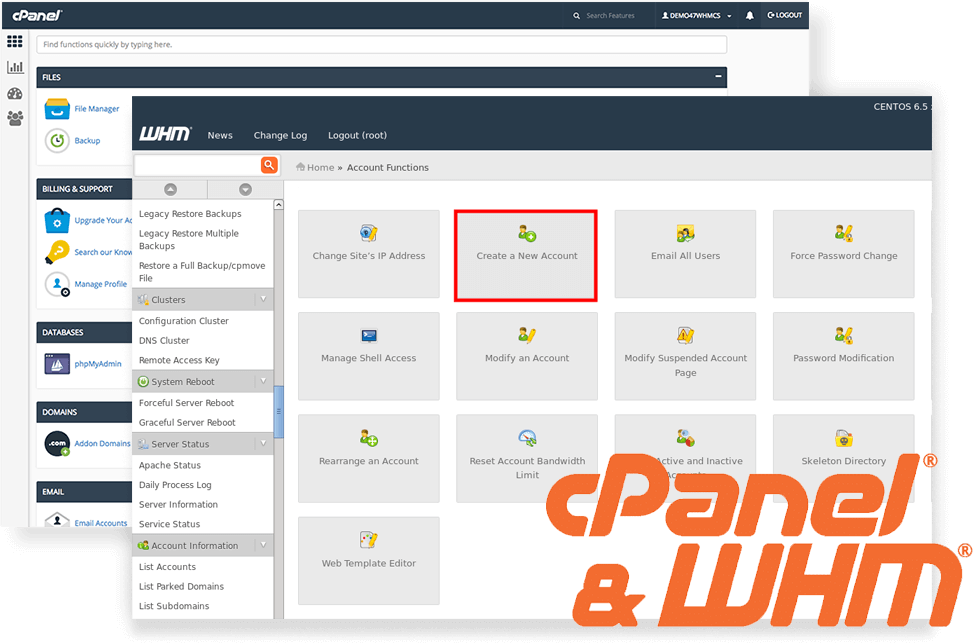Image resolution: width=980 pixels, height=643 pixels.
Task: Open List Accounts in sidebar
Action: pos(167,567)
